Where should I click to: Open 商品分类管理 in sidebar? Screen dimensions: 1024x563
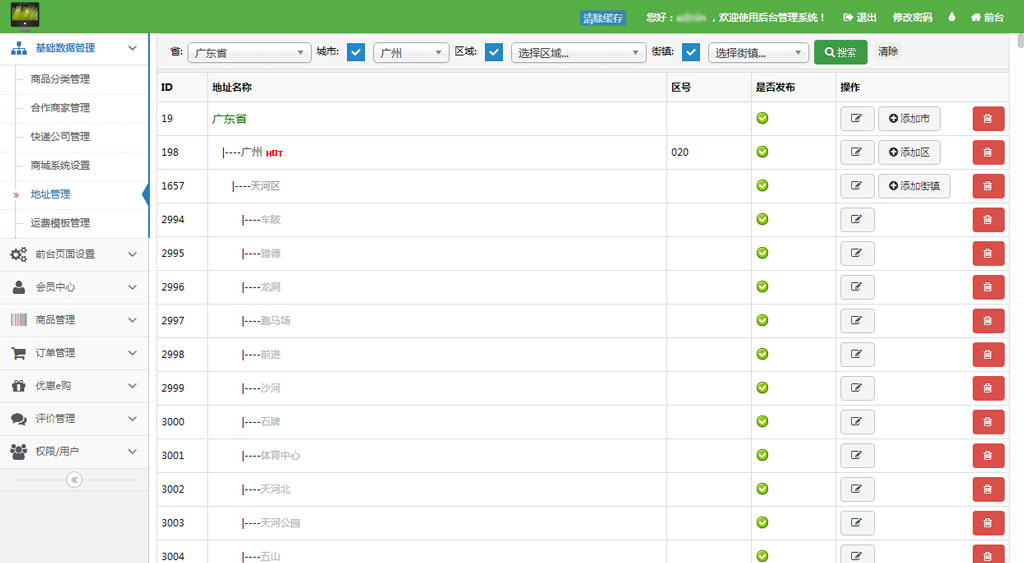(x=60, y=79)
